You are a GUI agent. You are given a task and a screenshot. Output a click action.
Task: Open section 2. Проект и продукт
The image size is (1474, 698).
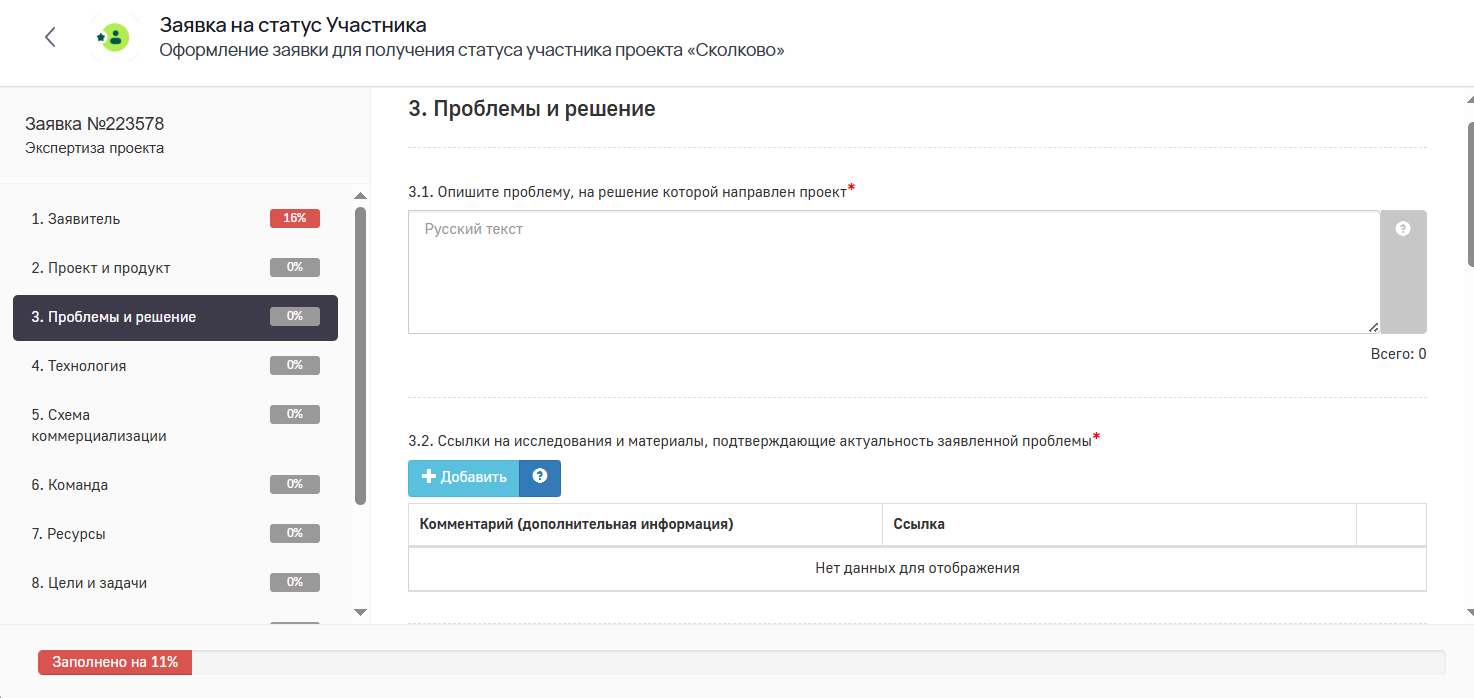pyautogui.click(x=175, y=268)
